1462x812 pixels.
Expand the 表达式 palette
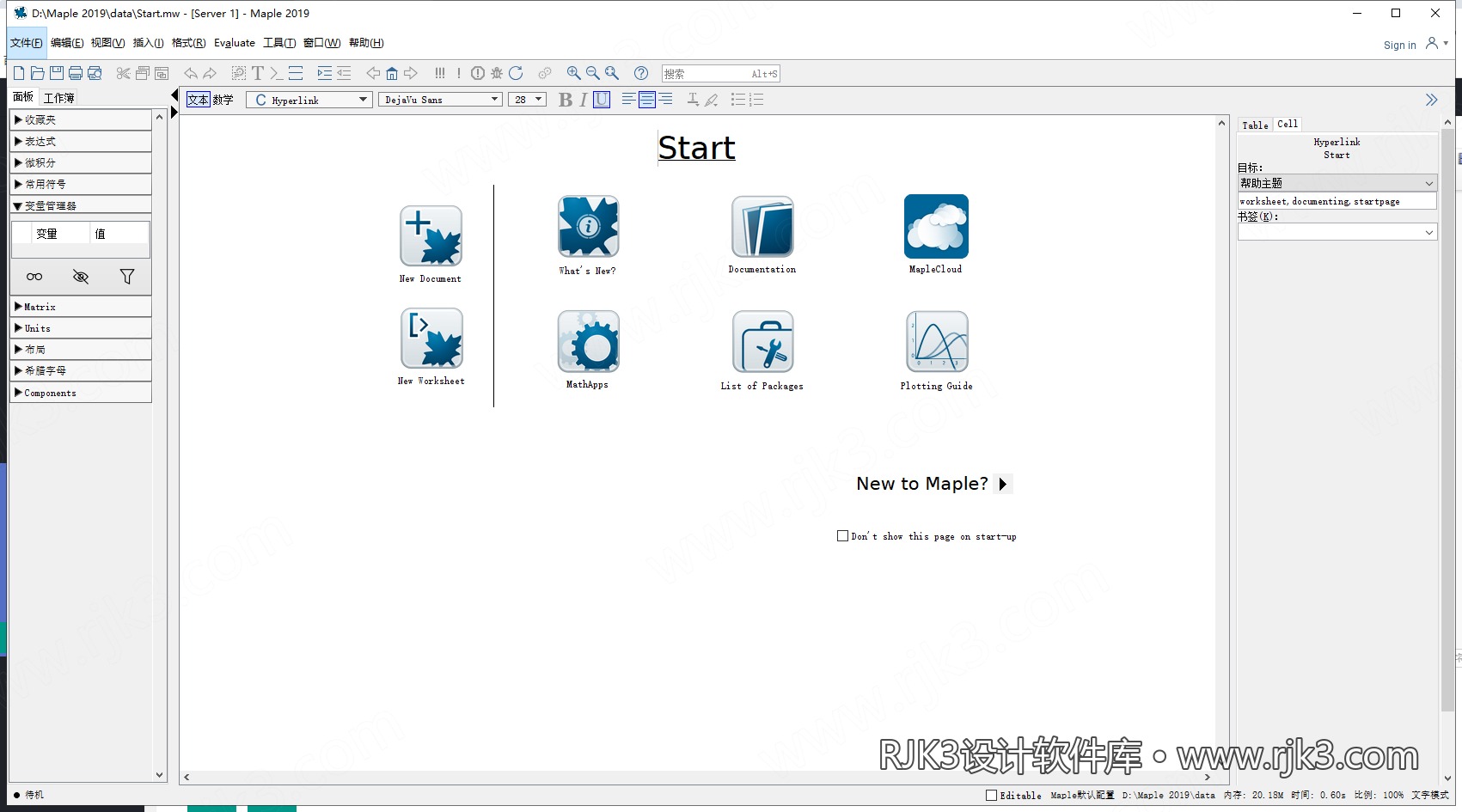click(x=81, y=141)
